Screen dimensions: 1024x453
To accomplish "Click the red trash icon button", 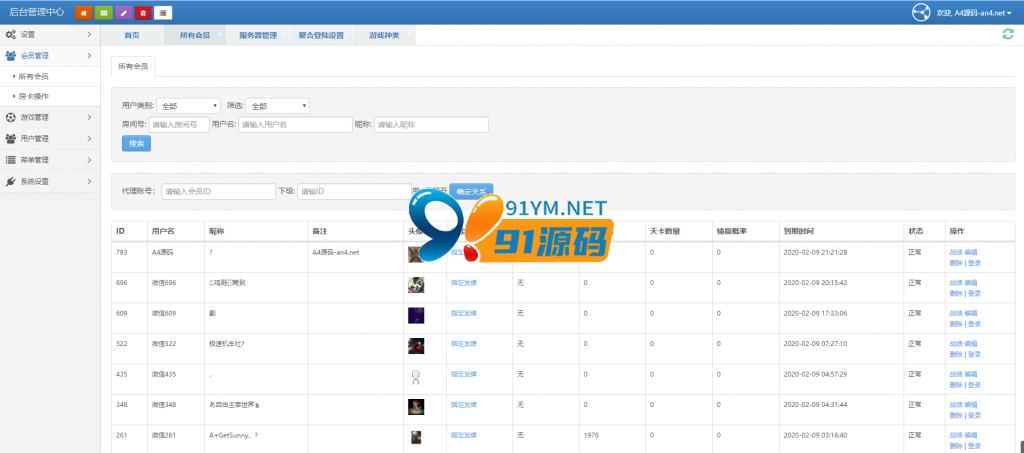I will (144, 12).
